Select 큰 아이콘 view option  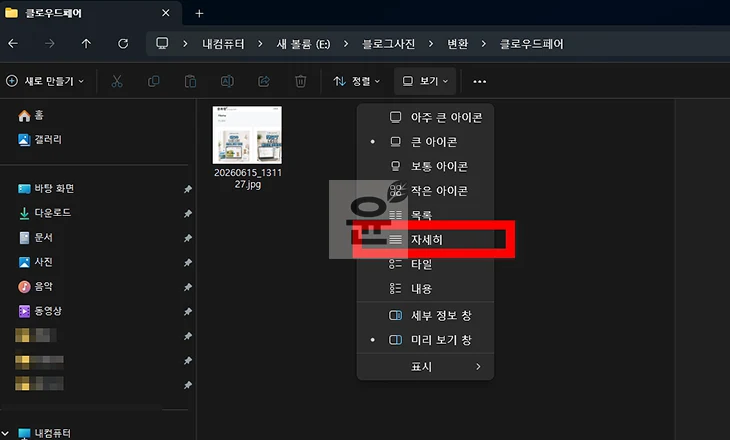(x=425, y=142)
